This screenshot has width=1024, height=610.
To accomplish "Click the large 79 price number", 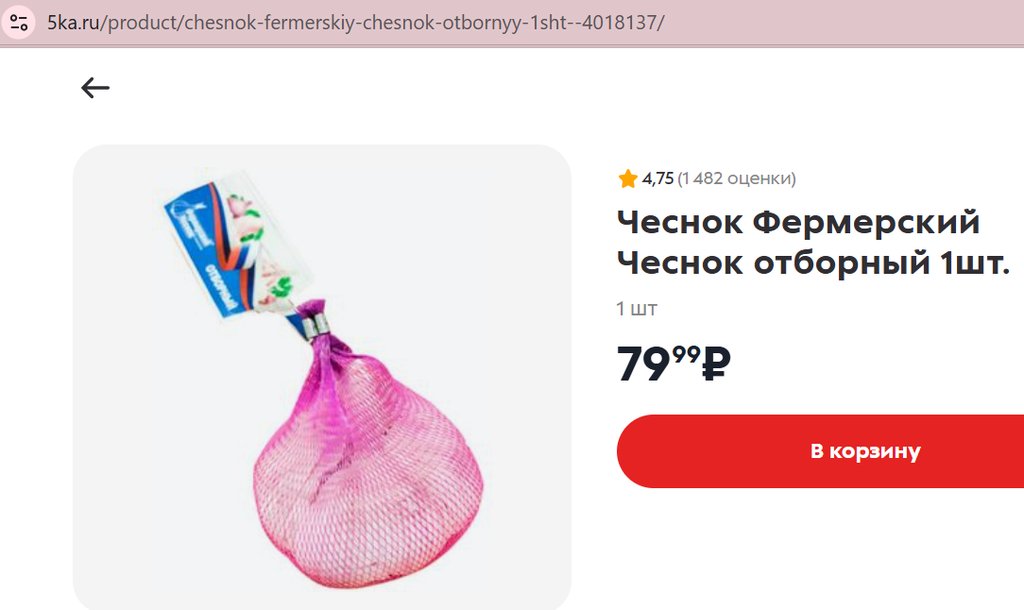I will [644, 364].
